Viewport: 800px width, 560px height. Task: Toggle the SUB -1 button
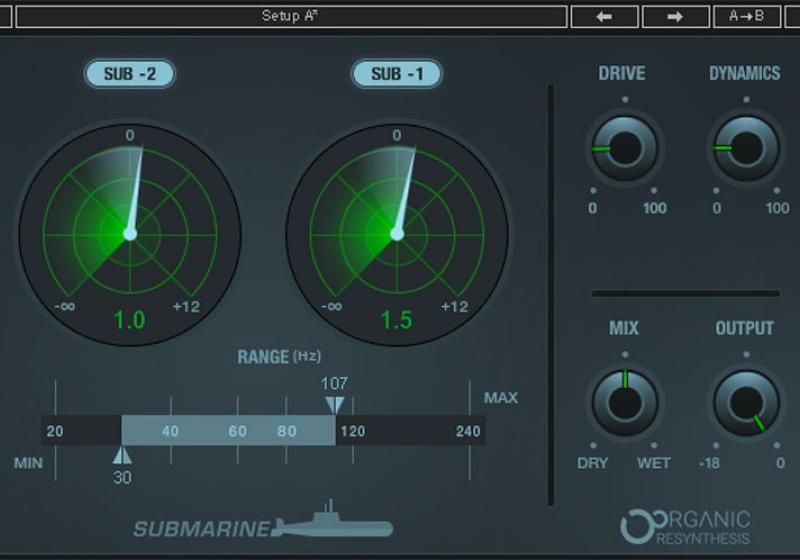[x=396, y=74]
